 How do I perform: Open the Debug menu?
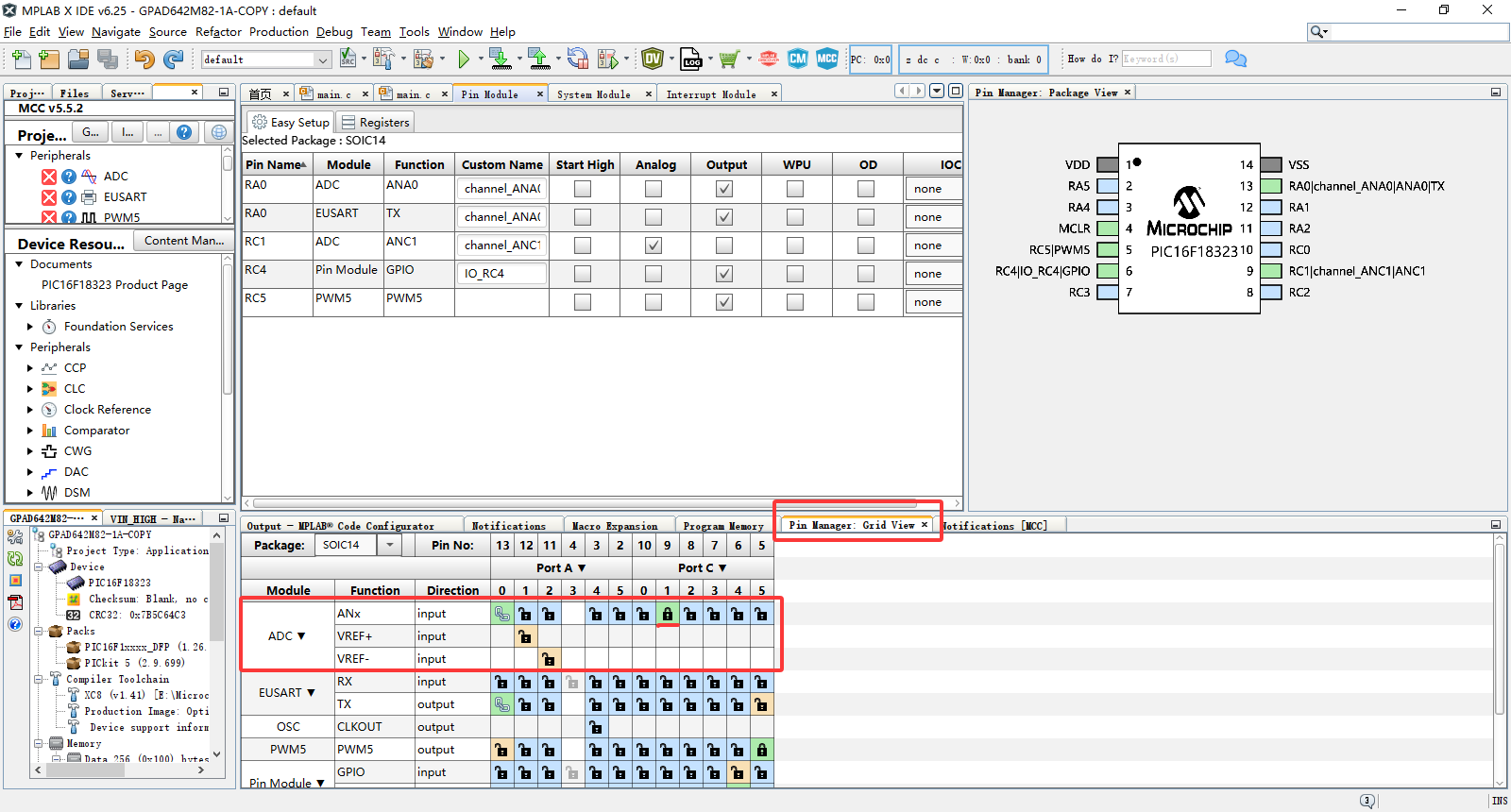pyautogui.click(x=334, y=32)
